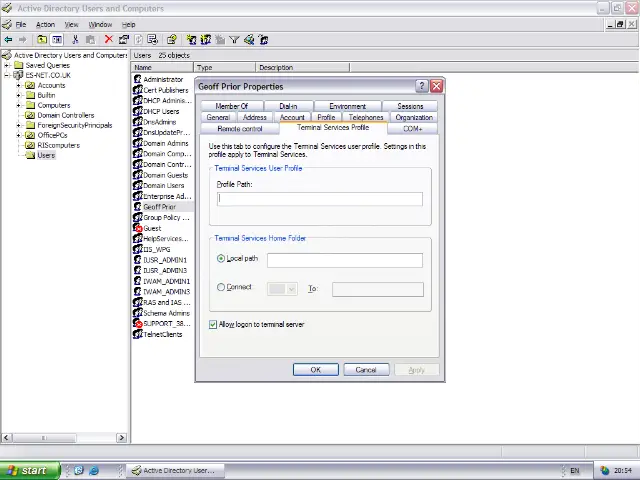Select the Local path radio button
Viewport: 640px width, 480px height.
[221, 258]
